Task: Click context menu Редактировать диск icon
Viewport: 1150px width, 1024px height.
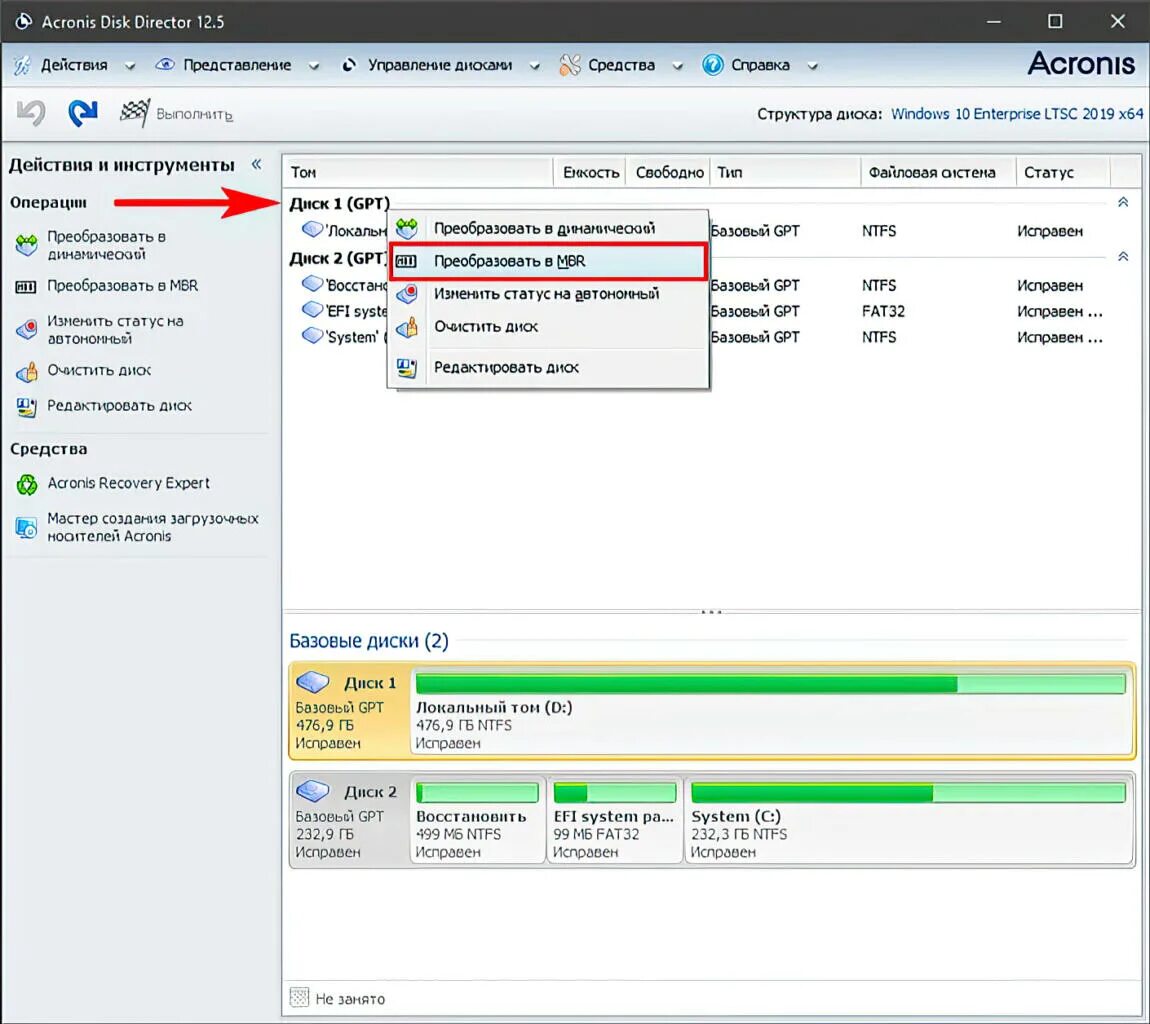Action: [407, 367]
